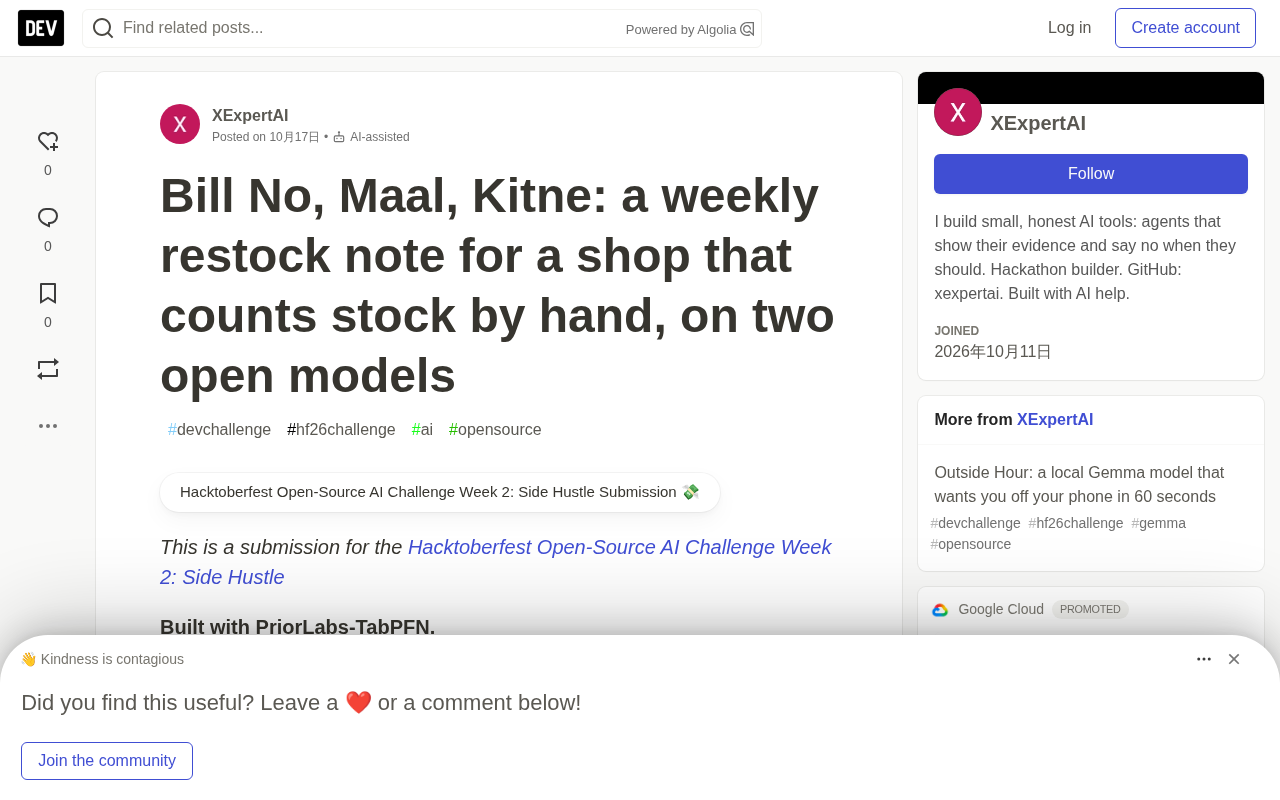Viewport: 1280px width, 800px height.
Task: Open the XExpertAI author avatar beside the post date
Action: [x=180, y=124]
